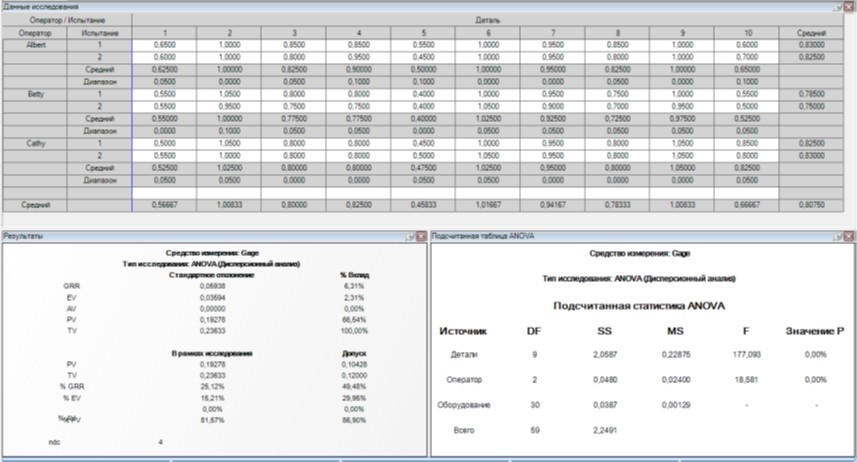Click the Результаты panel title bar
The width and height of the screenshot is (857, 462).
click(x=200, y=236)
